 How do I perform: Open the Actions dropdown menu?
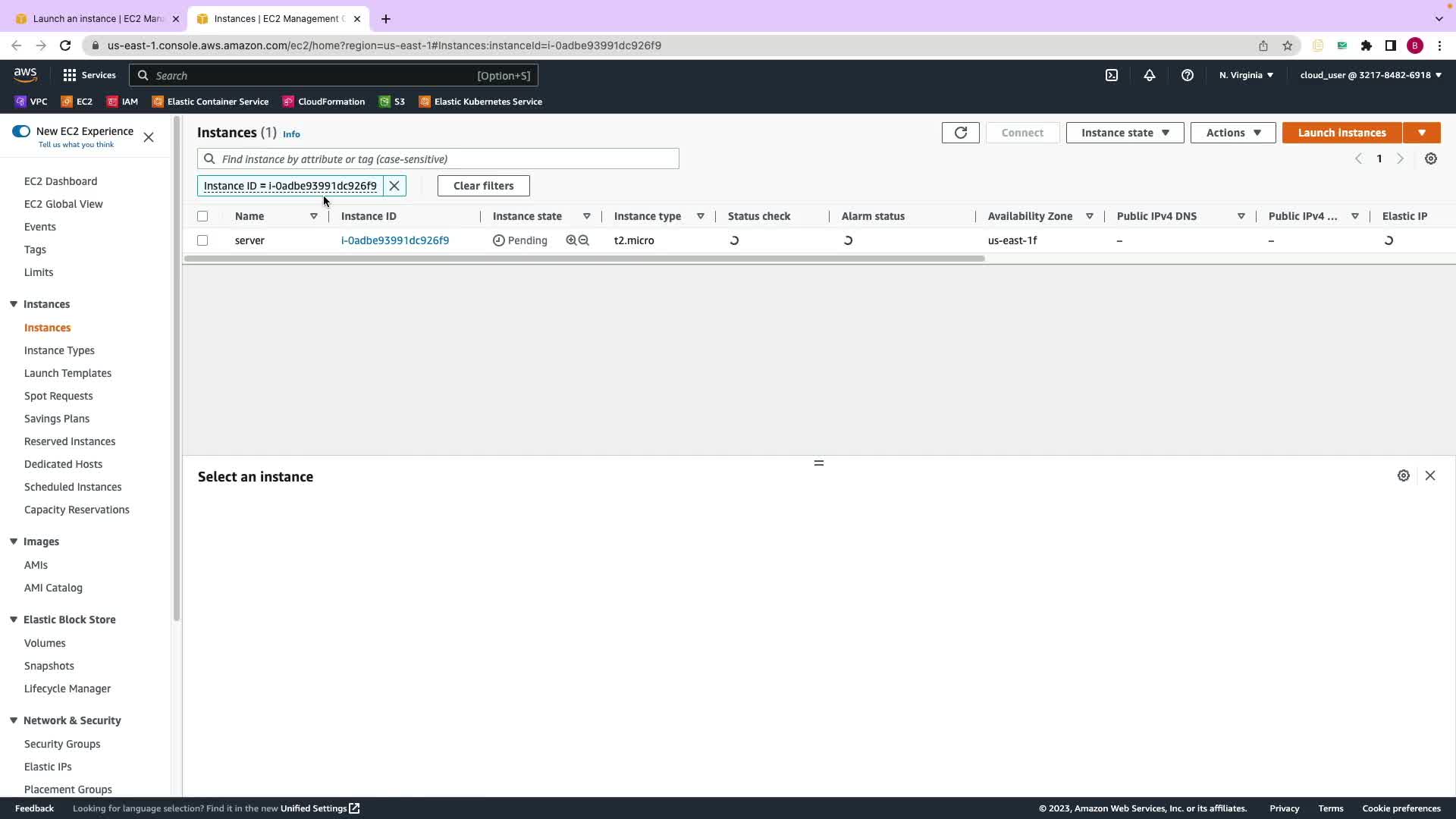click(x=1232, y=133)
